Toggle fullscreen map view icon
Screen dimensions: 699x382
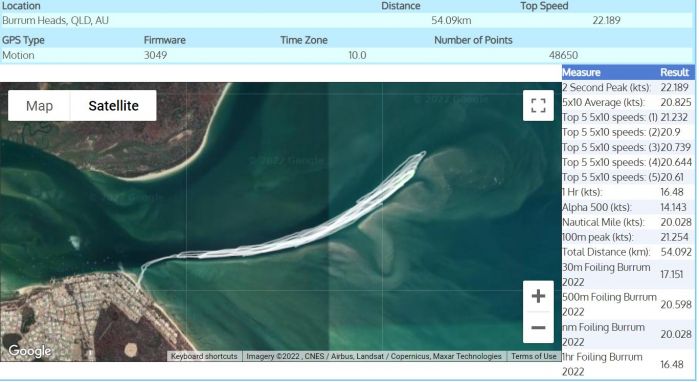coord(538,106)
